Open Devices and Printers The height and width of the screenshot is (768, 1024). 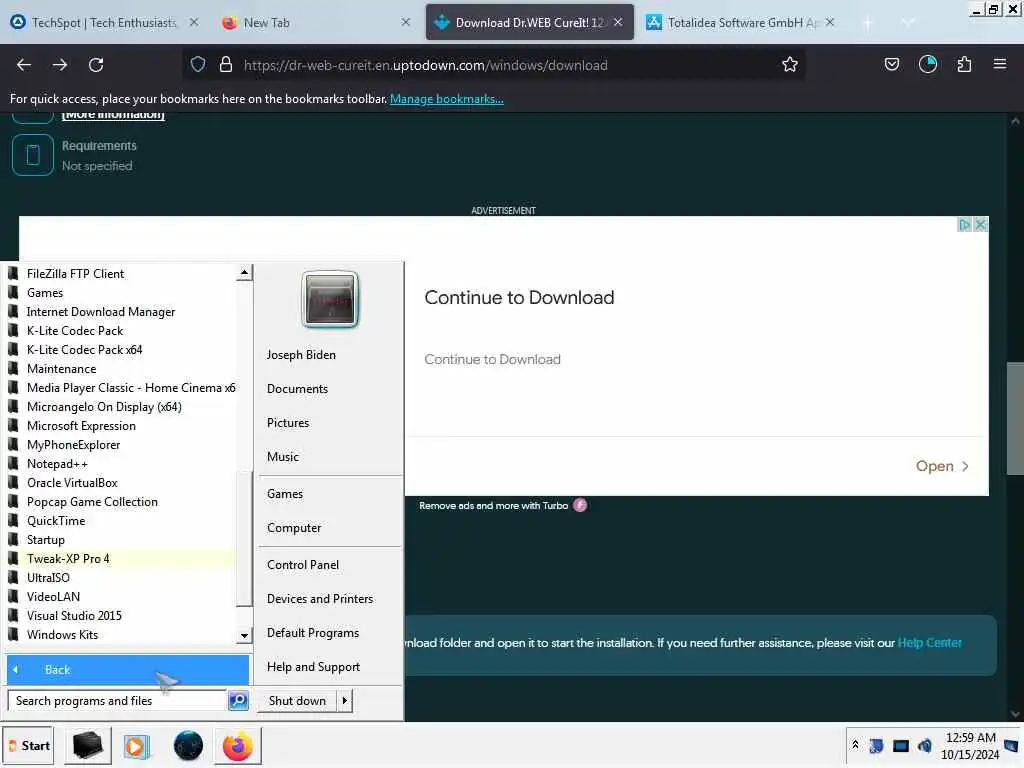pyautogui.click(x=320, y=599)
